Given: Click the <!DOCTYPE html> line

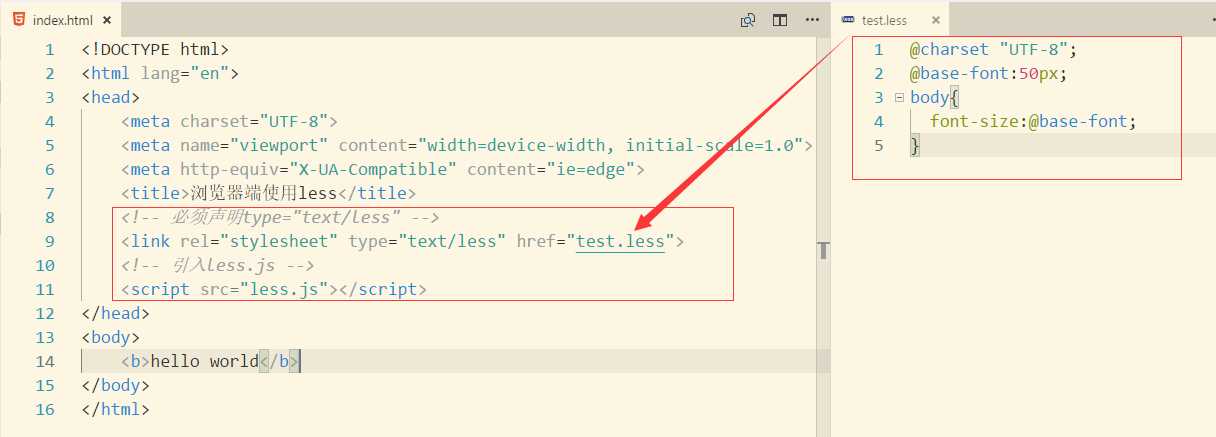Looking at the screenshot, I should click(155, 49).
